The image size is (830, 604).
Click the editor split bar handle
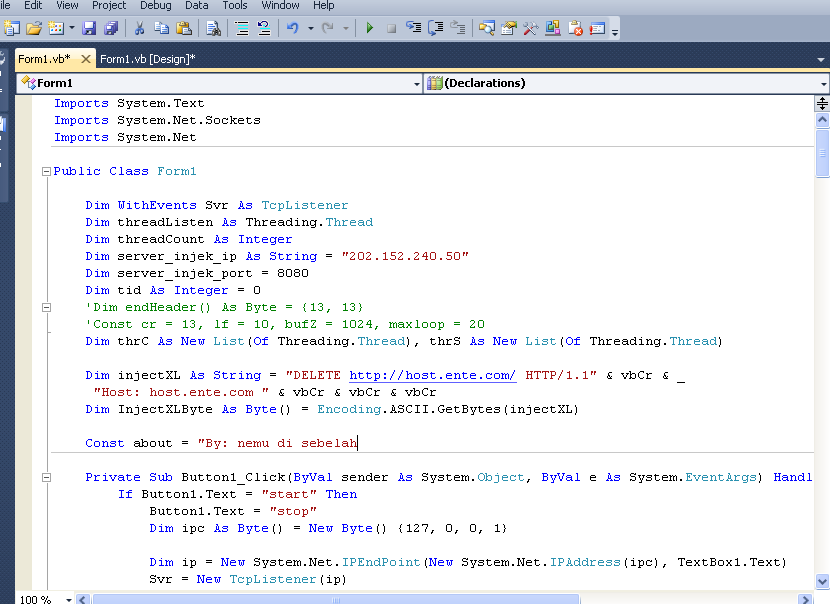[822, 103]
